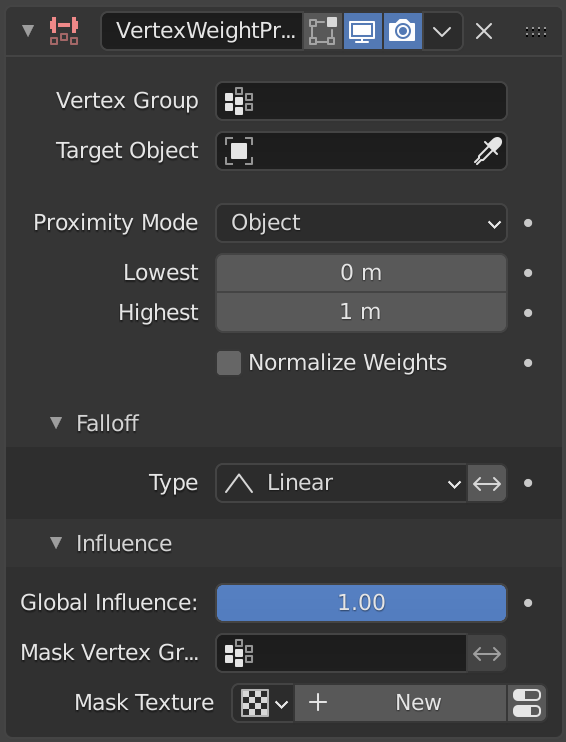This screenshot has width=566, height=742.
Task: Collapse the Falloff subpanel
Action: [56, 423]
